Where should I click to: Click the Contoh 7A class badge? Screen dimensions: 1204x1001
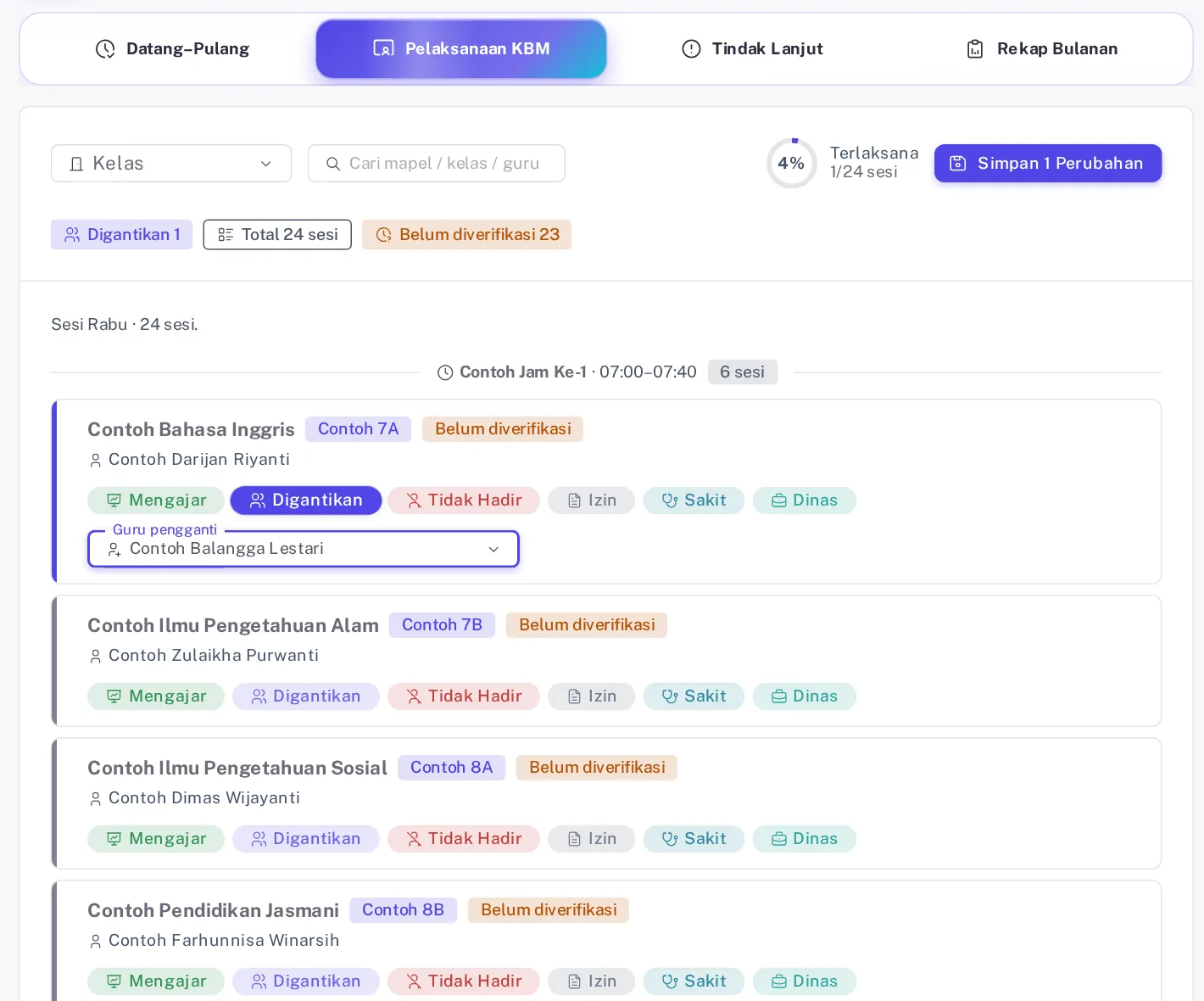[358, 429]
